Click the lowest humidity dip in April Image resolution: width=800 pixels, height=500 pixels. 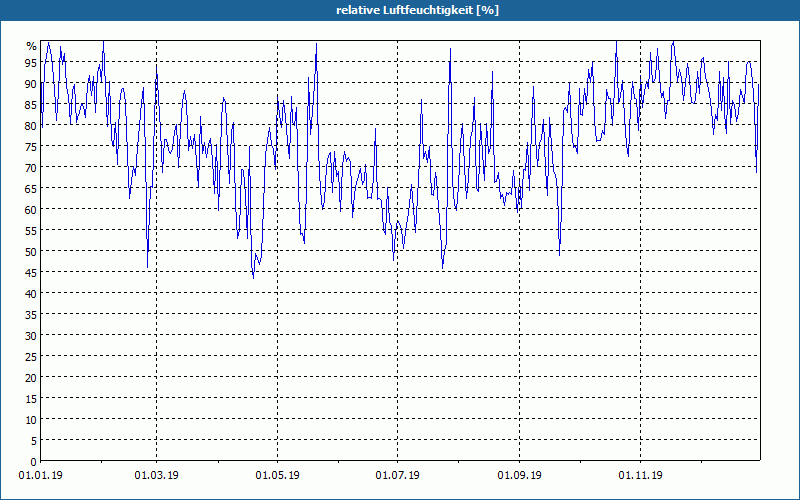pos(253,277)
